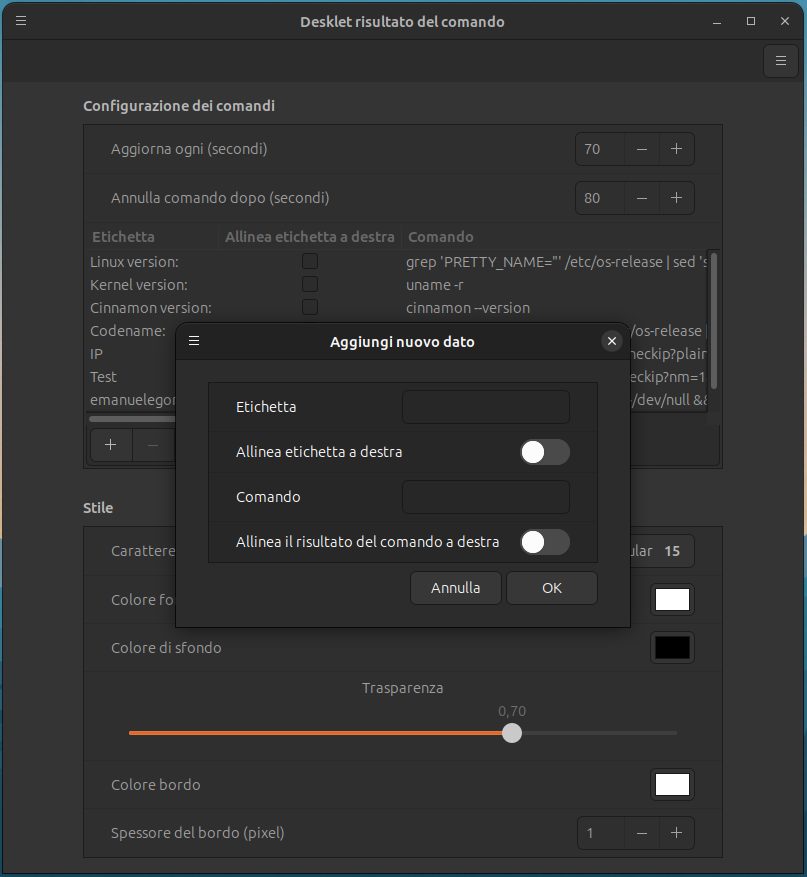Check align-right box for Linux version row
The width and height of the screenshot is (807, 877).
click(310, 261)
